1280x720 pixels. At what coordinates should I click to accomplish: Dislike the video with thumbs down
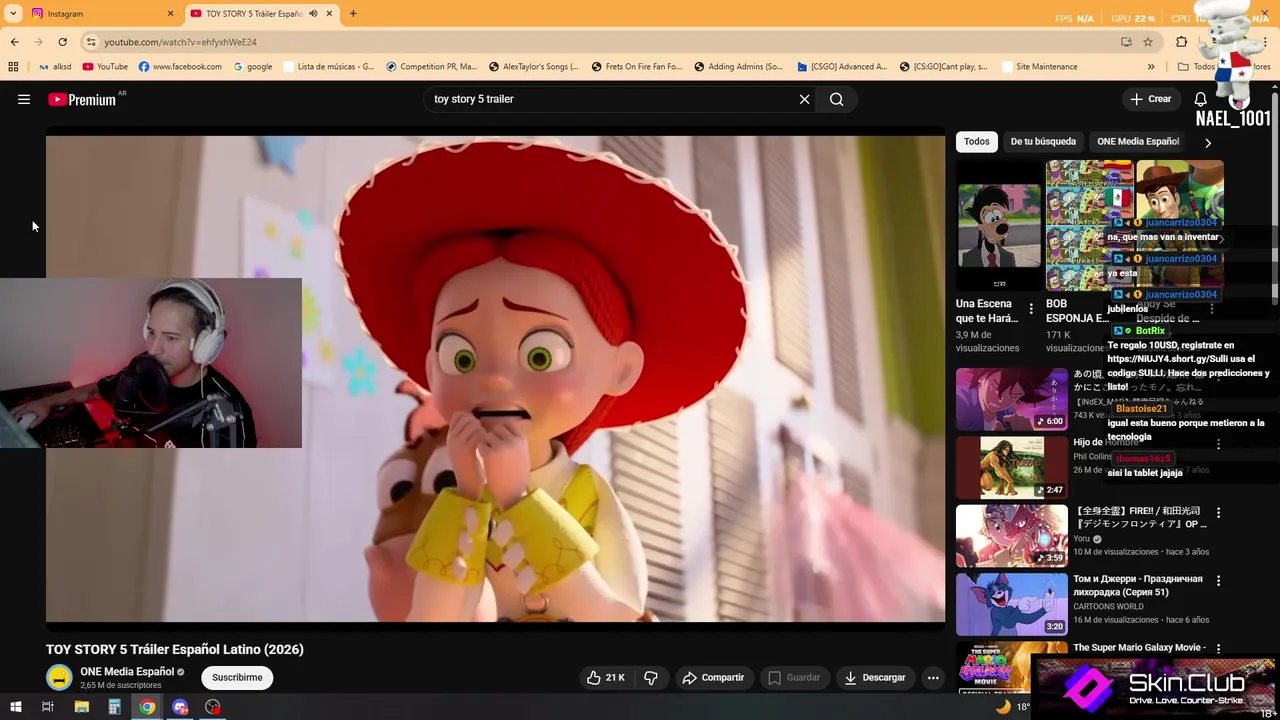(651, 677)
